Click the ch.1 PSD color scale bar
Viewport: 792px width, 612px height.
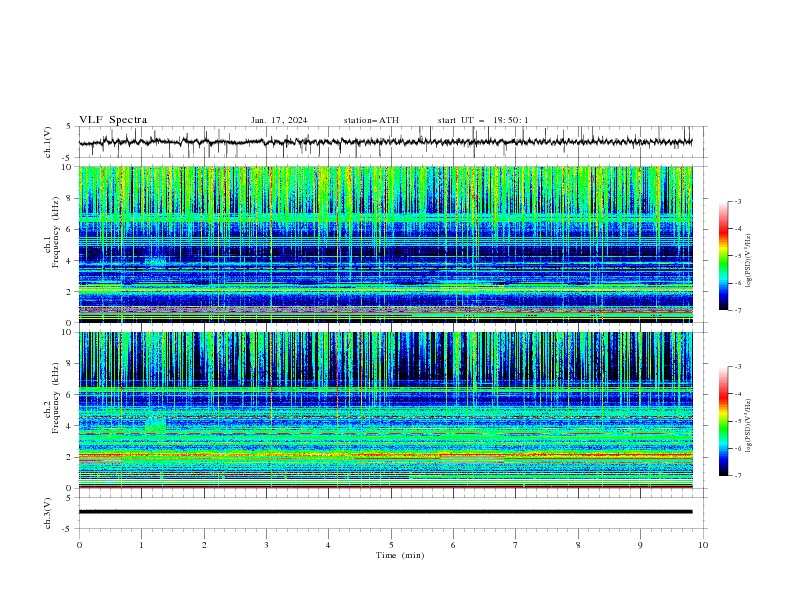[723, 256]
